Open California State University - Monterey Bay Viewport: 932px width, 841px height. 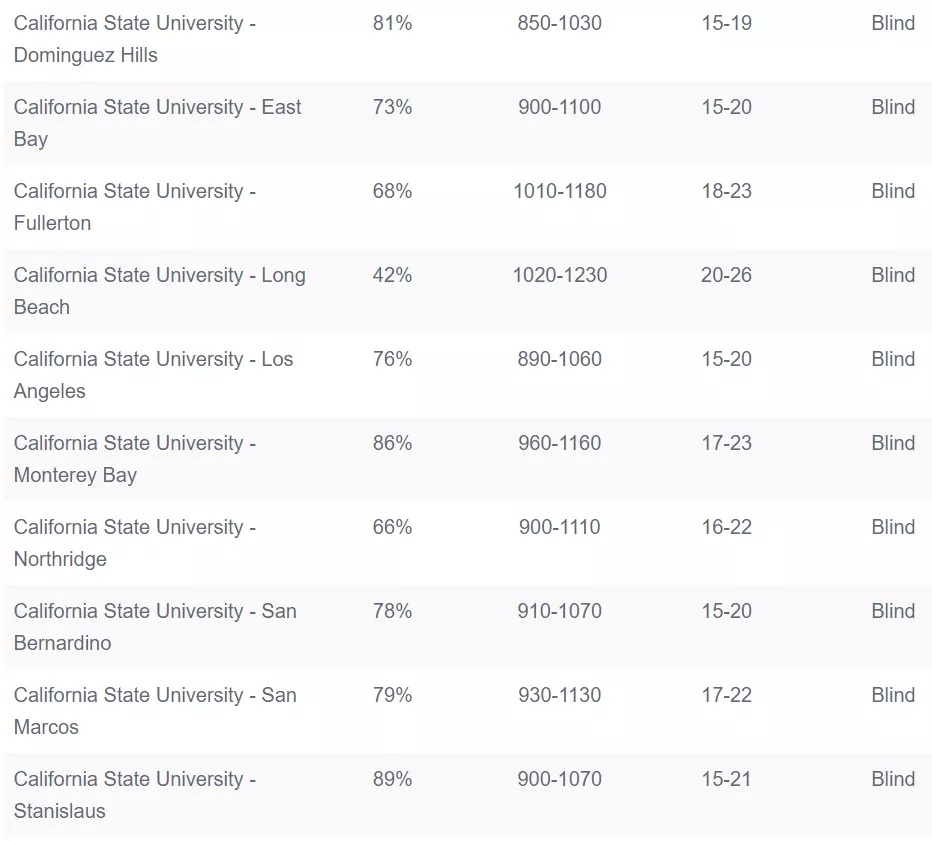[135, 459]
